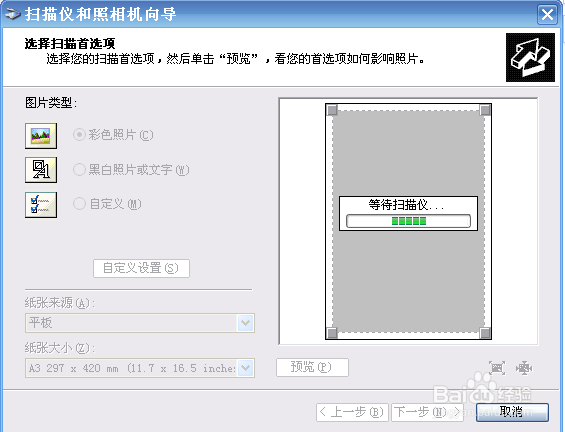The height and width of the screenshot is (432, 565).
Task: Cancel the wizard with 取消
Action: coord(512,412)
